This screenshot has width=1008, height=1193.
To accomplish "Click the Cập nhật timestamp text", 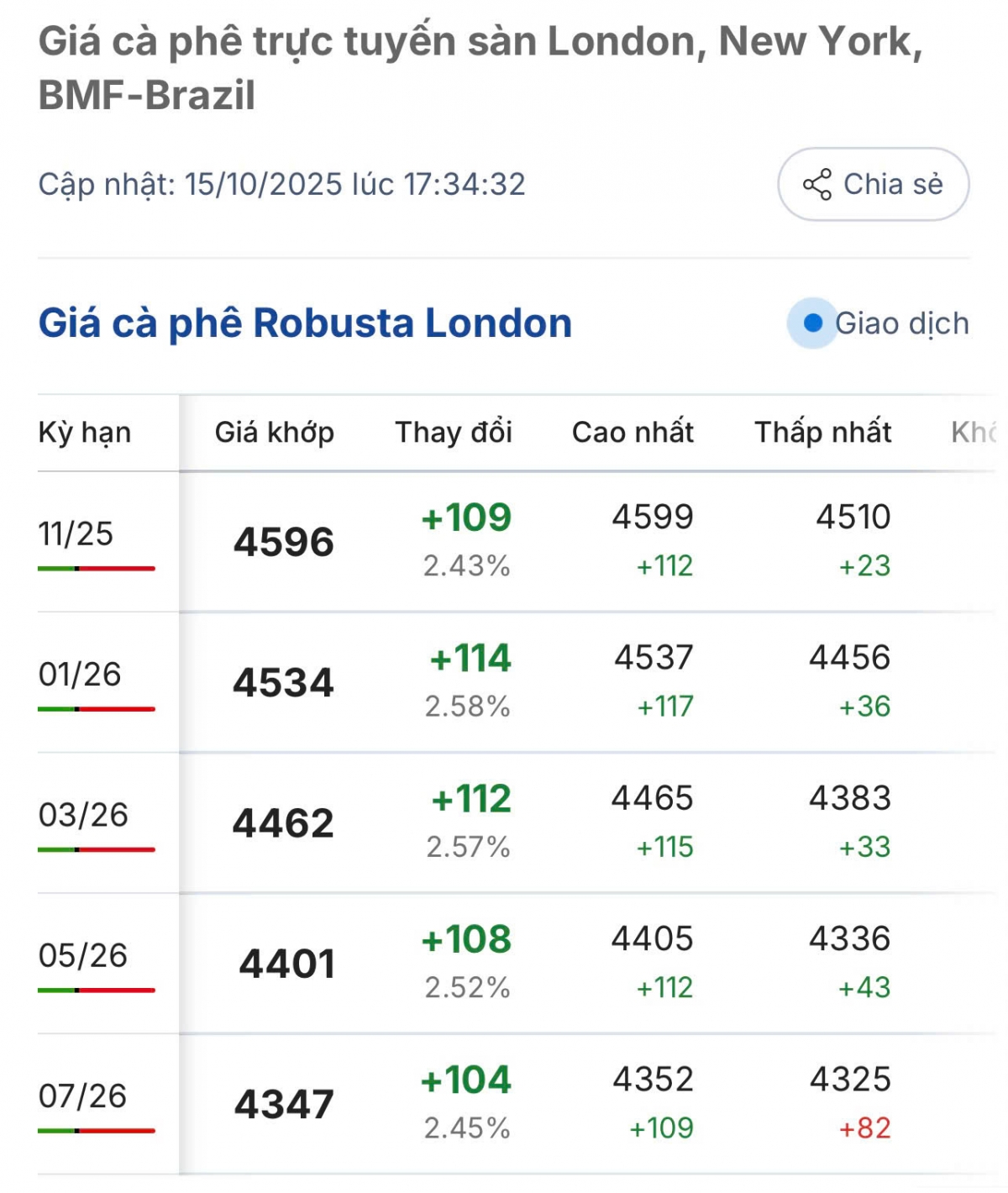I will tap(281, 185).
